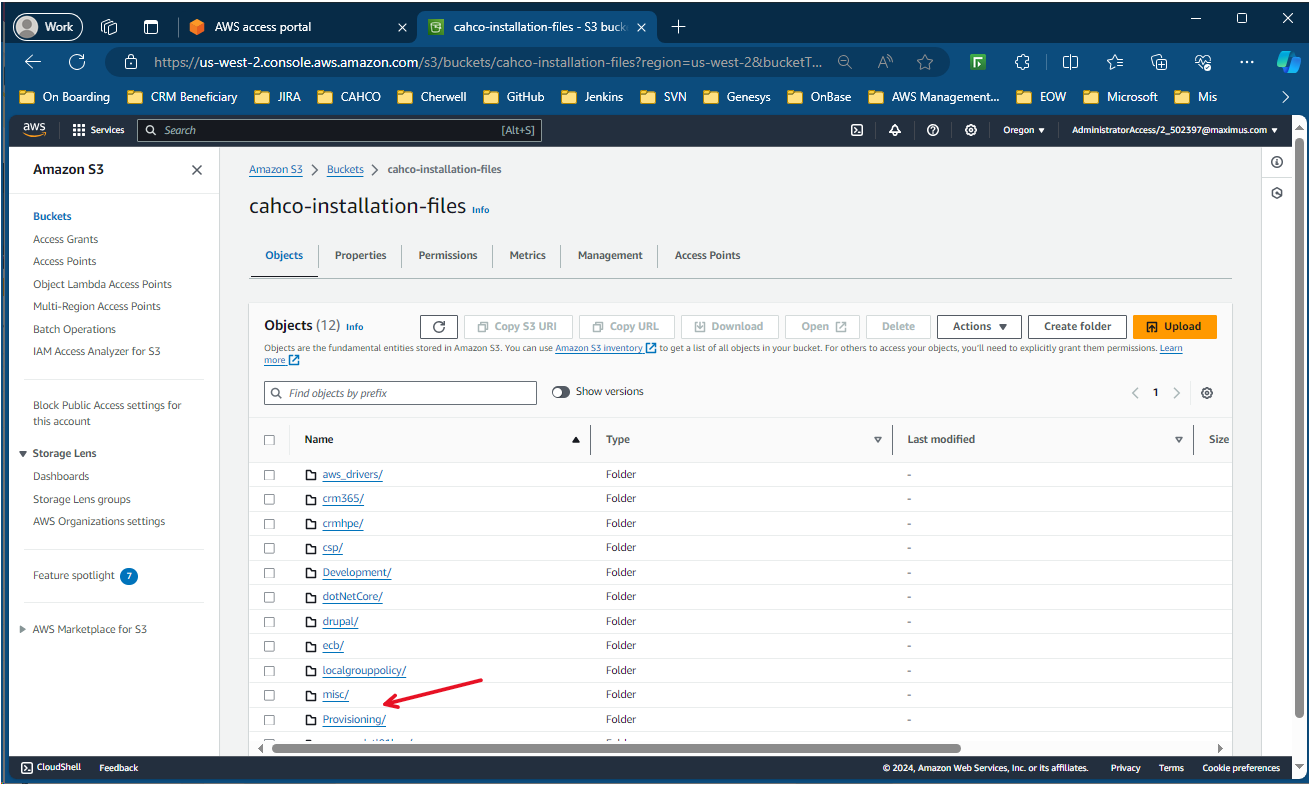Select the crm365/ folder checkbox
Viewport: 1311px width, 786px height.
269,499
